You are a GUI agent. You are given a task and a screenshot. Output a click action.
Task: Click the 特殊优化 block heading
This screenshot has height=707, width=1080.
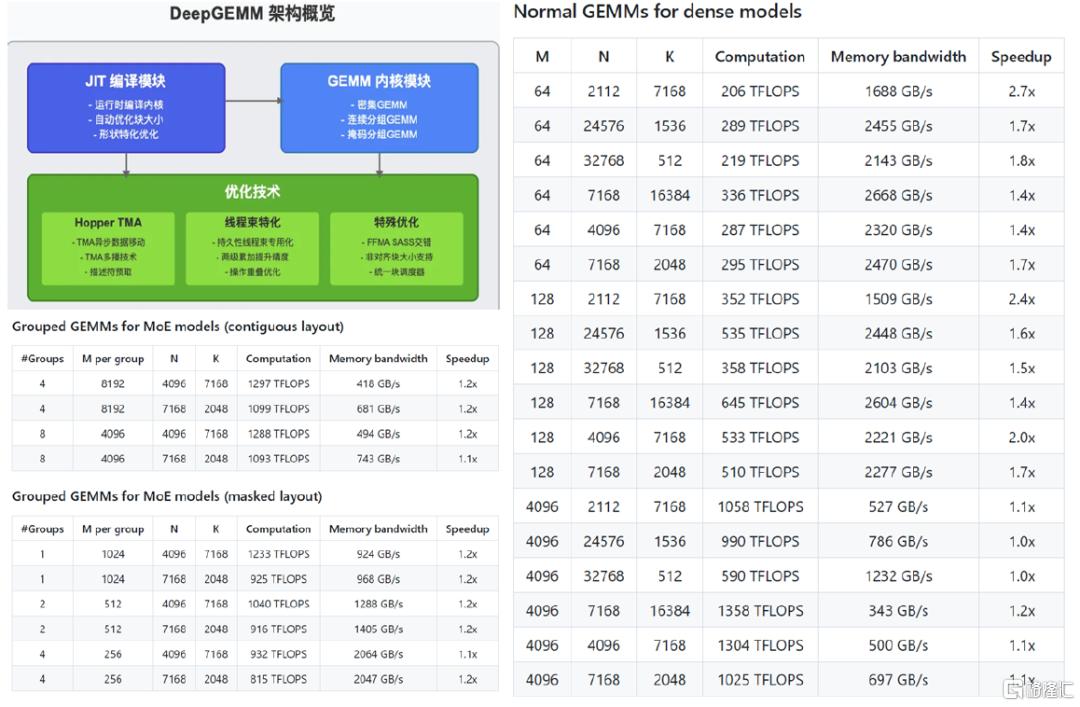[x=396, y=222]
